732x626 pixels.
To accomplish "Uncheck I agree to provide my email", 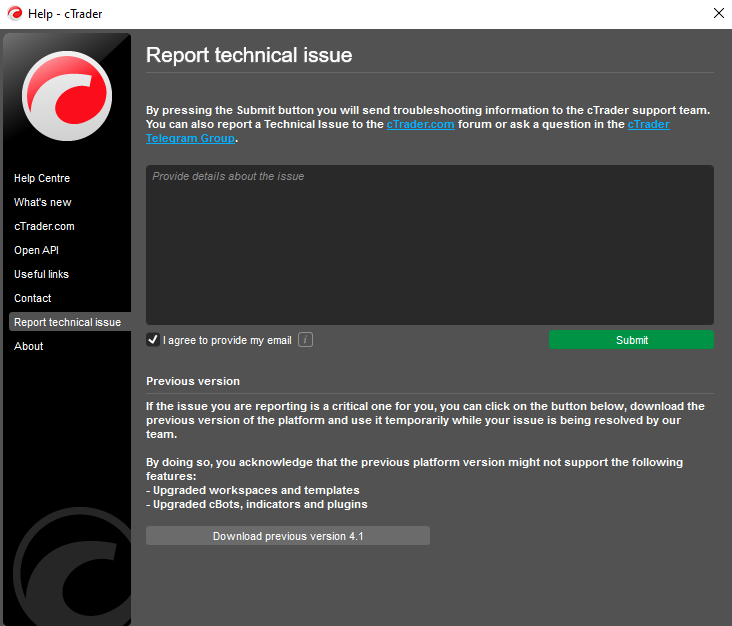I will point(153,340).
